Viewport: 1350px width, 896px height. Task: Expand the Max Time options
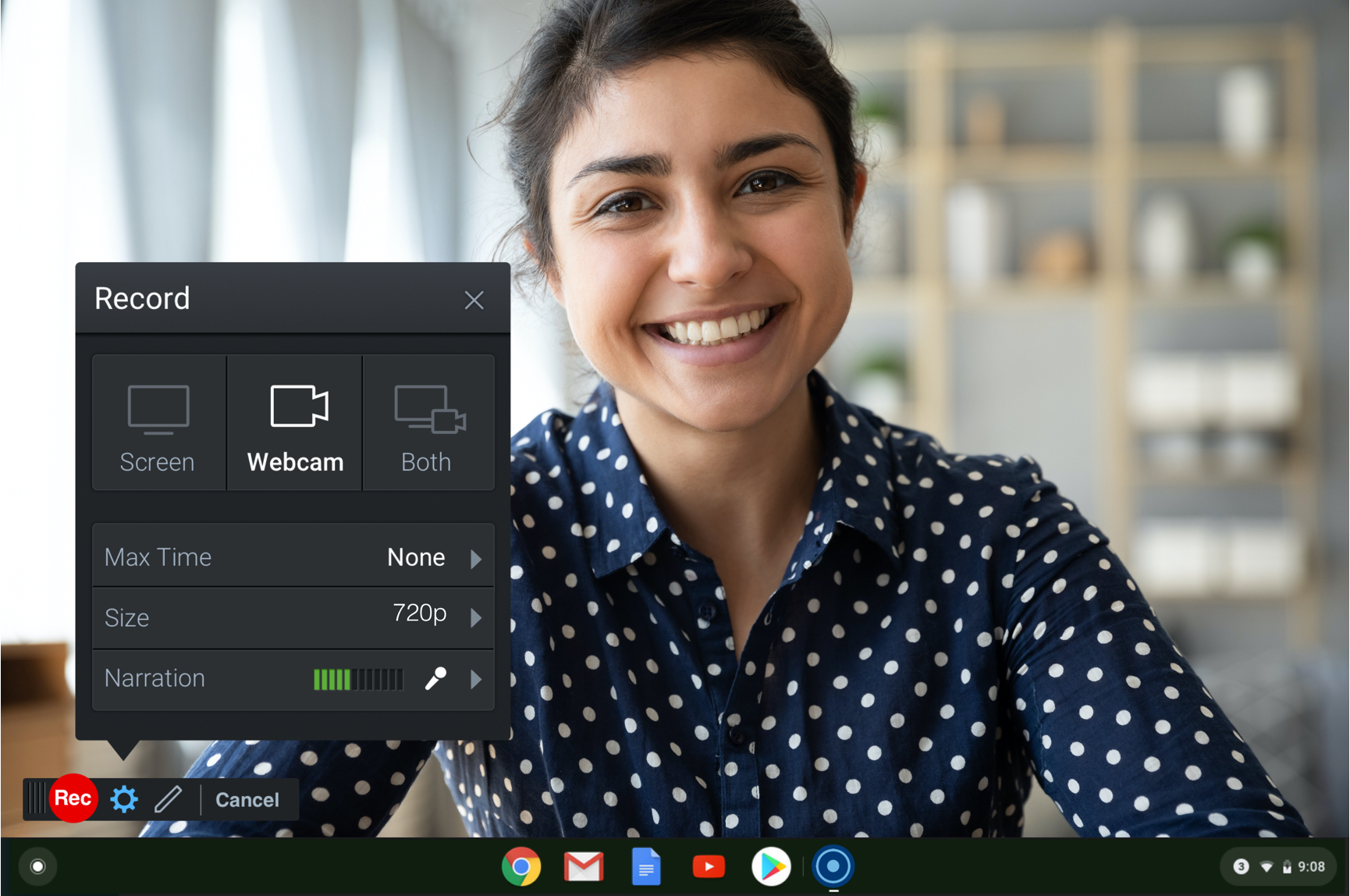click(476, 556)
